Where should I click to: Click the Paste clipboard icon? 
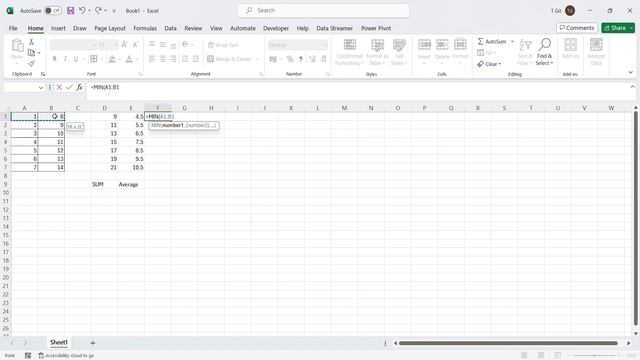17,45
